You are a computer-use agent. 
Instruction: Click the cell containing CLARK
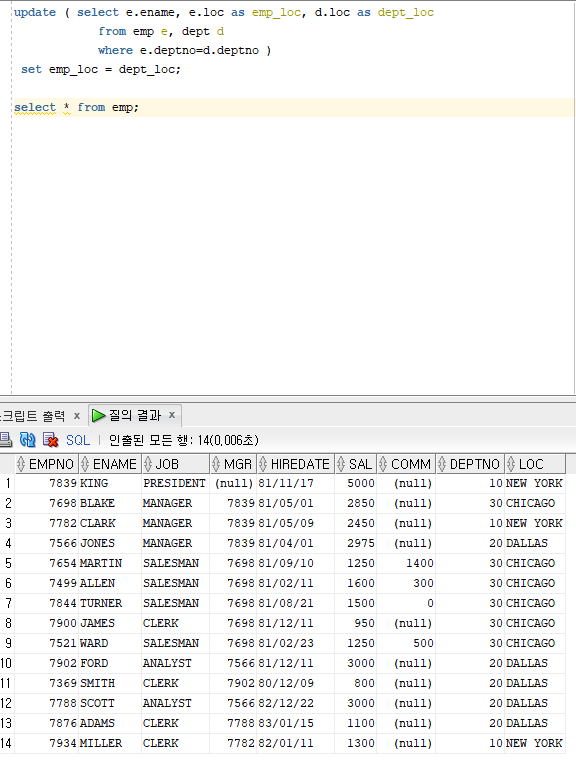point(110,523)
